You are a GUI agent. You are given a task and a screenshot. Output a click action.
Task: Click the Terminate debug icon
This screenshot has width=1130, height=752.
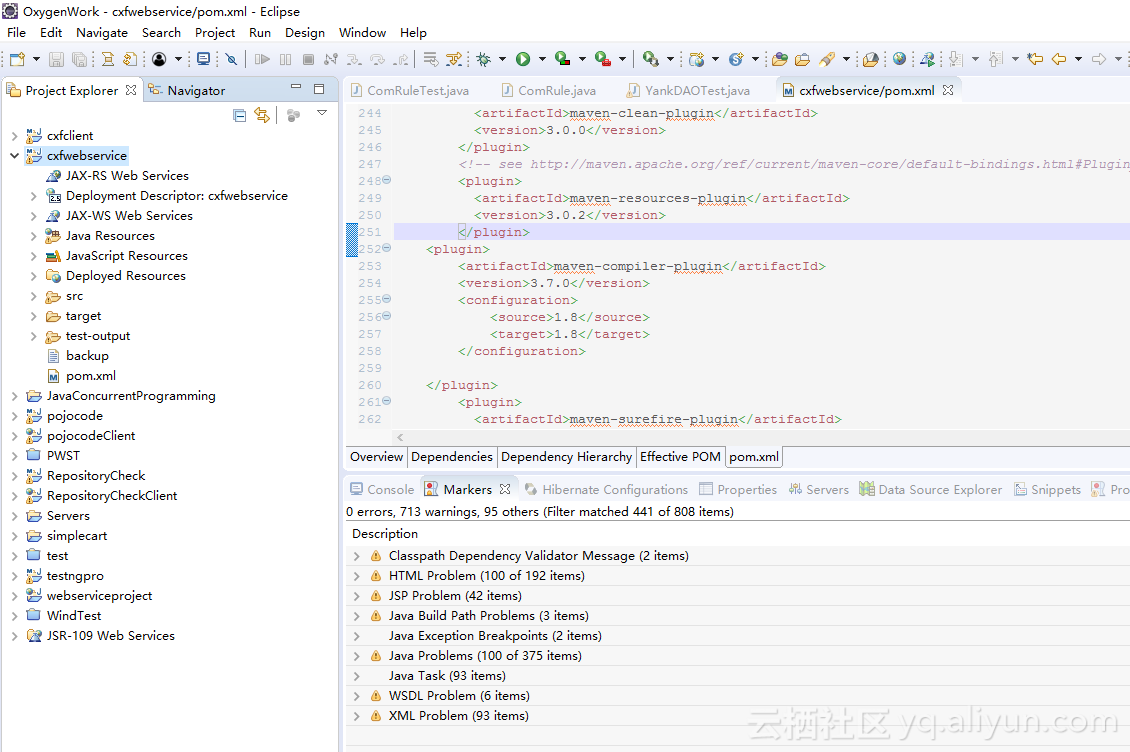coord(308,59)
